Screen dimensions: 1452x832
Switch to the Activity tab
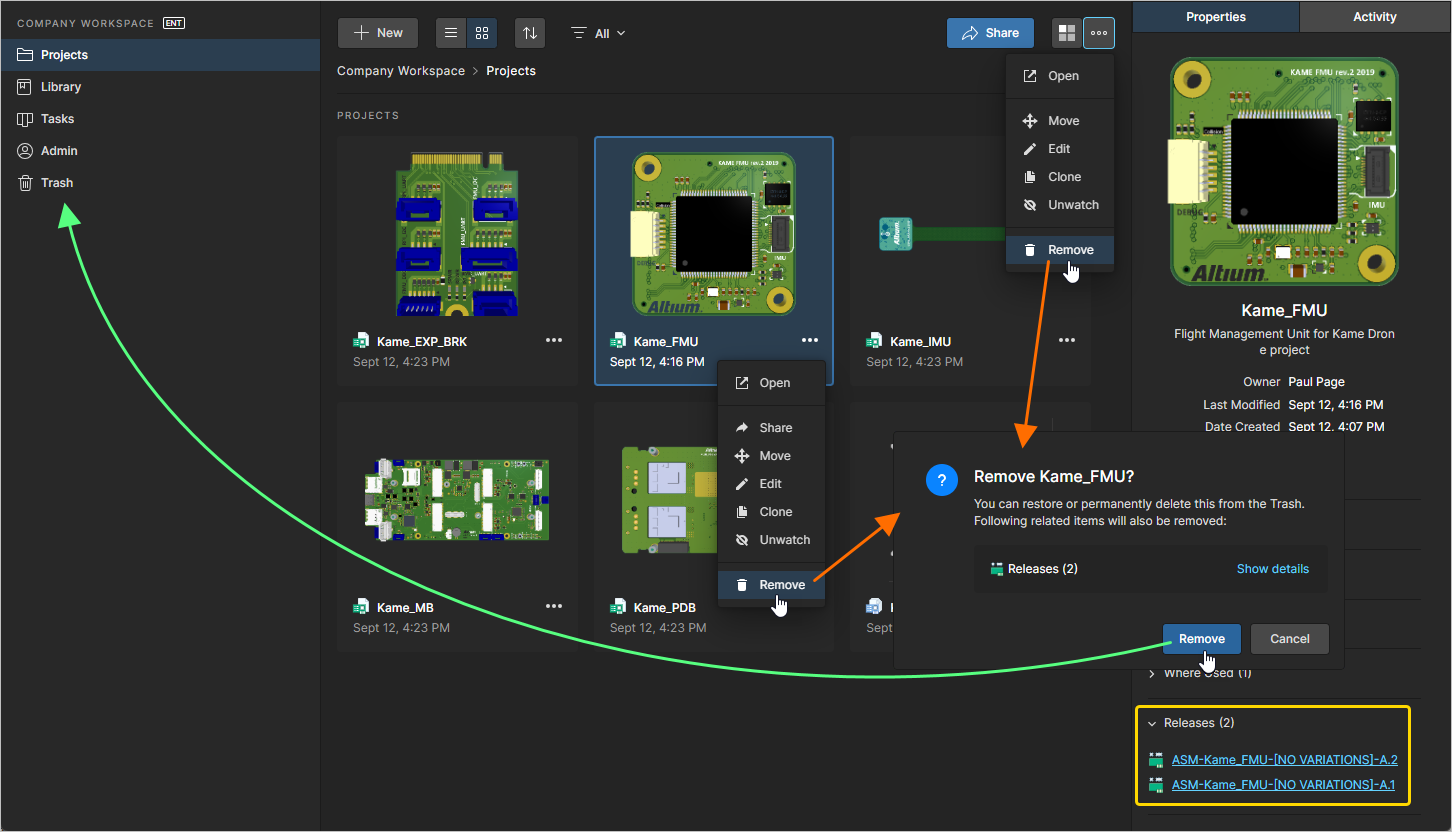pos(1375,17)
